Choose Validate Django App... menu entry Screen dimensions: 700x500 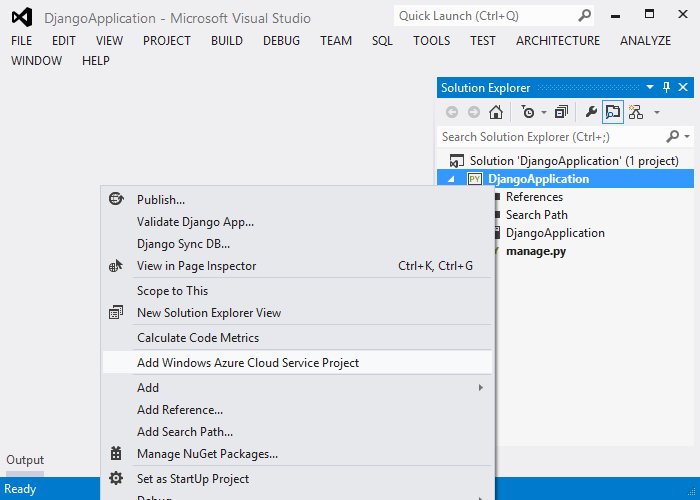pos(297,222)
